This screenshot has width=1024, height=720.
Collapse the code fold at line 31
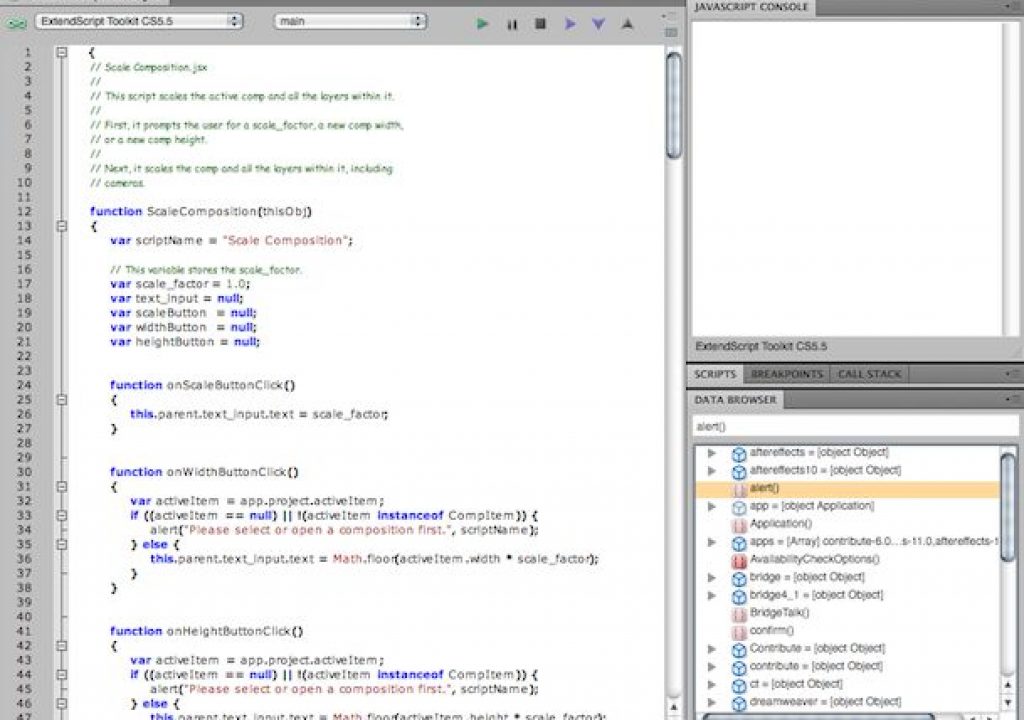(x=61, y=487)
